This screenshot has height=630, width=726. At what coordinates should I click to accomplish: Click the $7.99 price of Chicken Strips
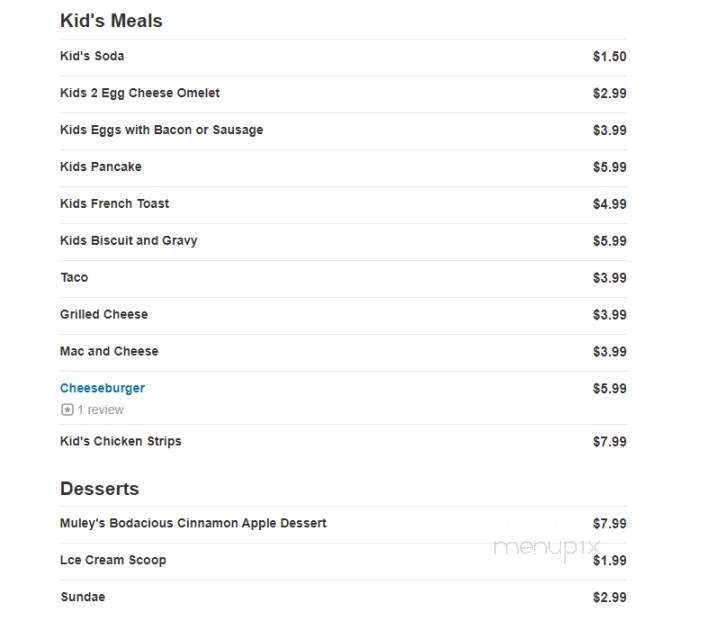pyautogui.click(x=609, y=442)
